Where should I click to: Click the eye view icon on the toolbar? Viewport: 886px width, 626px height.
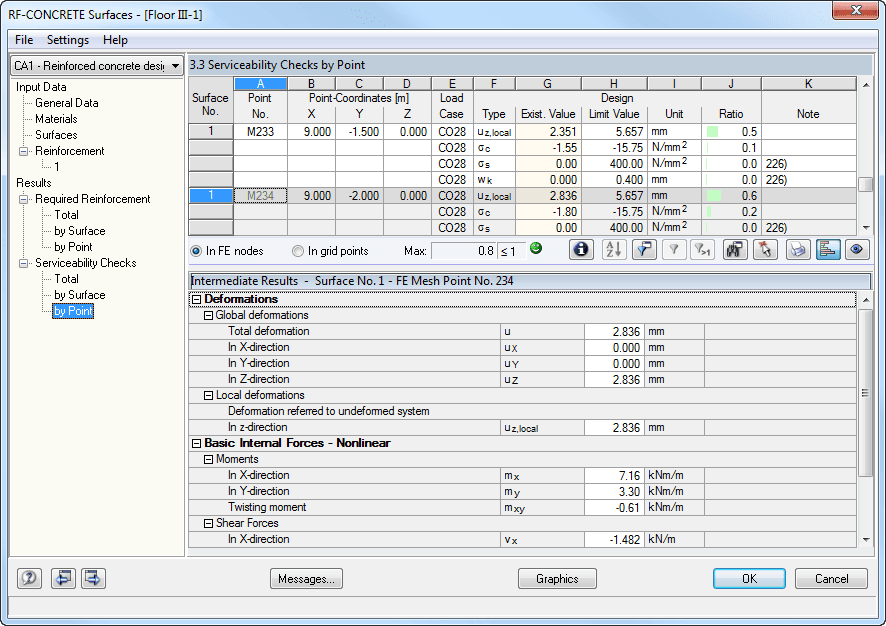click(x=857, y=250)
